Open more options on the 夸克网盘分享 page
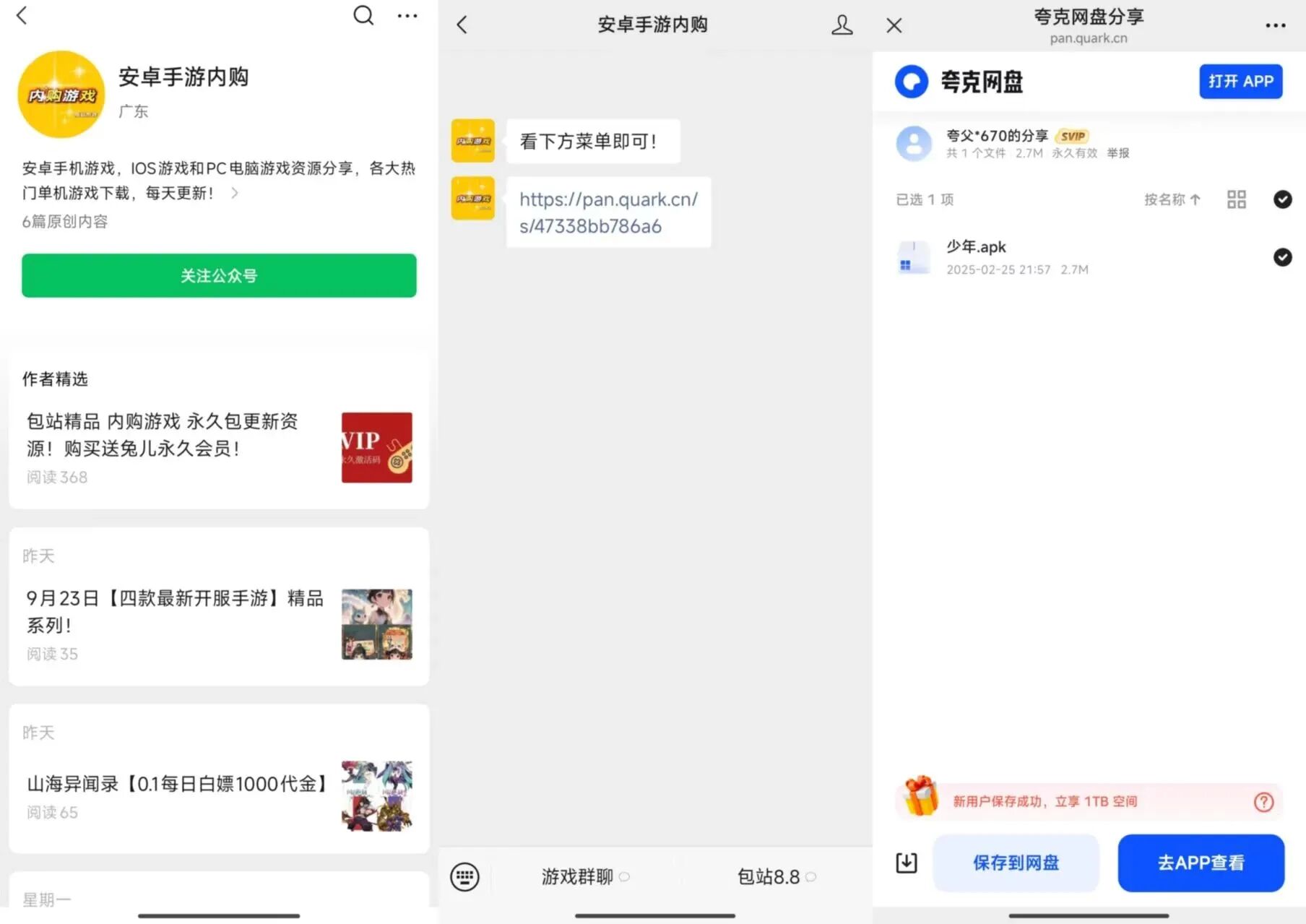This screenshot has width=1306, height=924. pyautogui.click(x=1276, y=25)
